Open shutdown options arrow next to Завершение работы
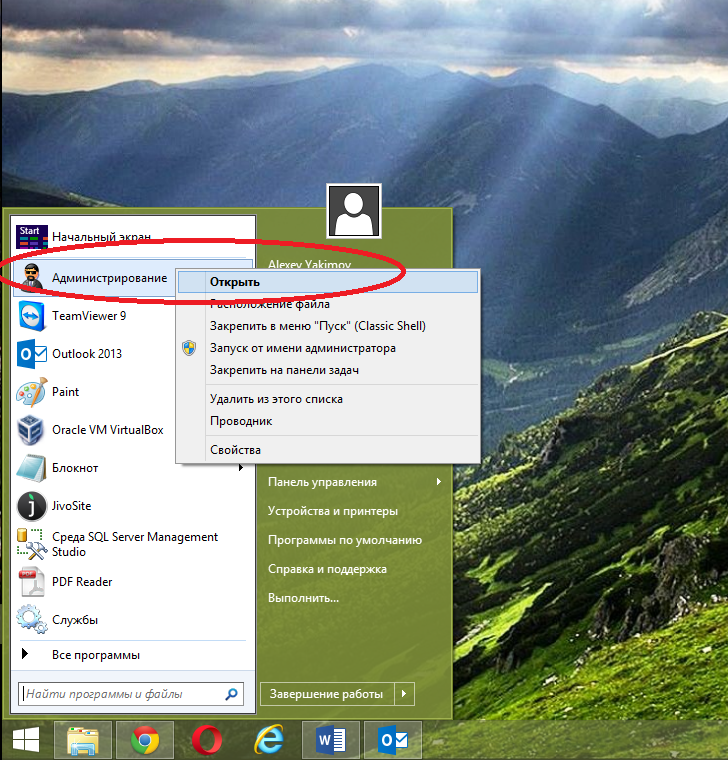Viewport: 728px width, 760px height. (404, 694)
